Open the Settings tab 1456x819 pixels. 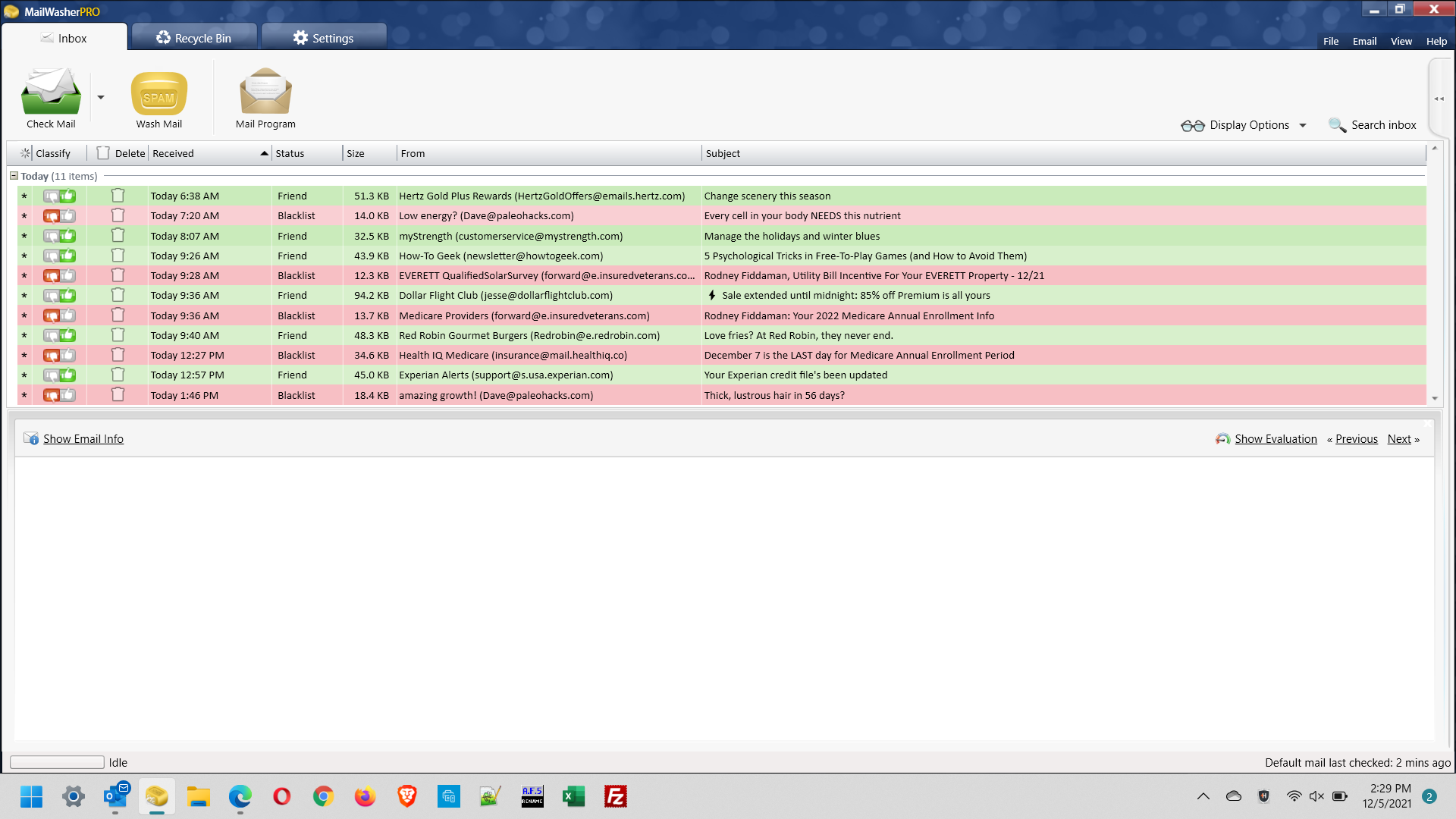(x=324, y=38)
